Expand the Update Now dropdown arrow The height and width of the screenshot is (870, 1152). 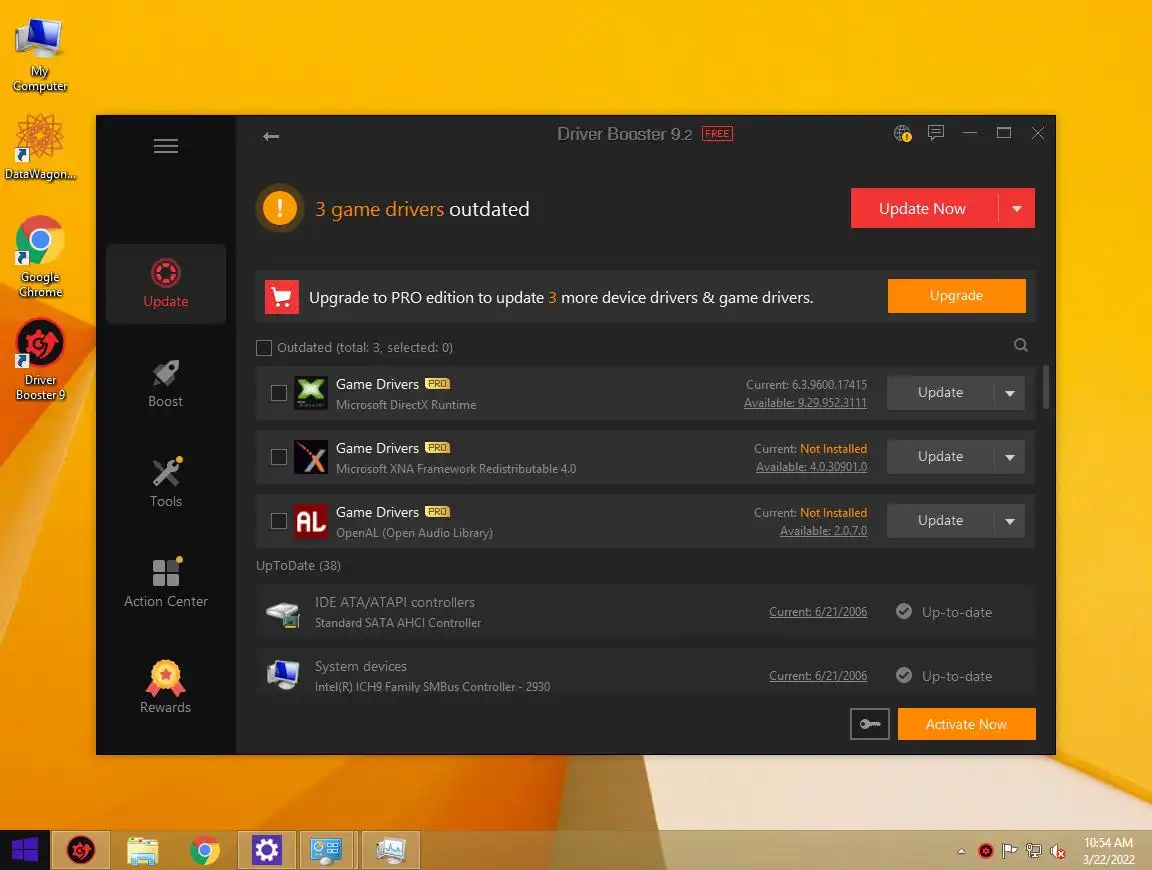pyautogui.click(x=1017, y=209)
